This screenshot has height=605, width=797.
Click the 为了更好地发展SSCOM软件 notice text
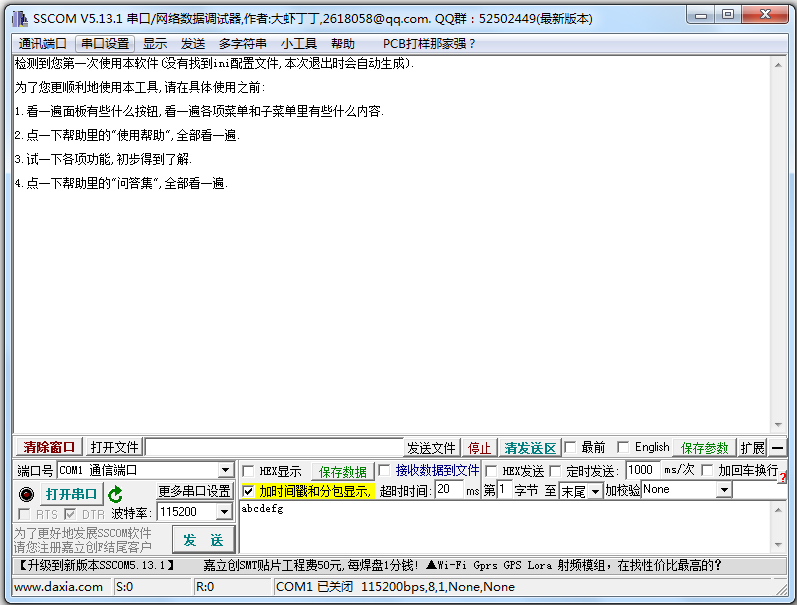coord(82,533)
